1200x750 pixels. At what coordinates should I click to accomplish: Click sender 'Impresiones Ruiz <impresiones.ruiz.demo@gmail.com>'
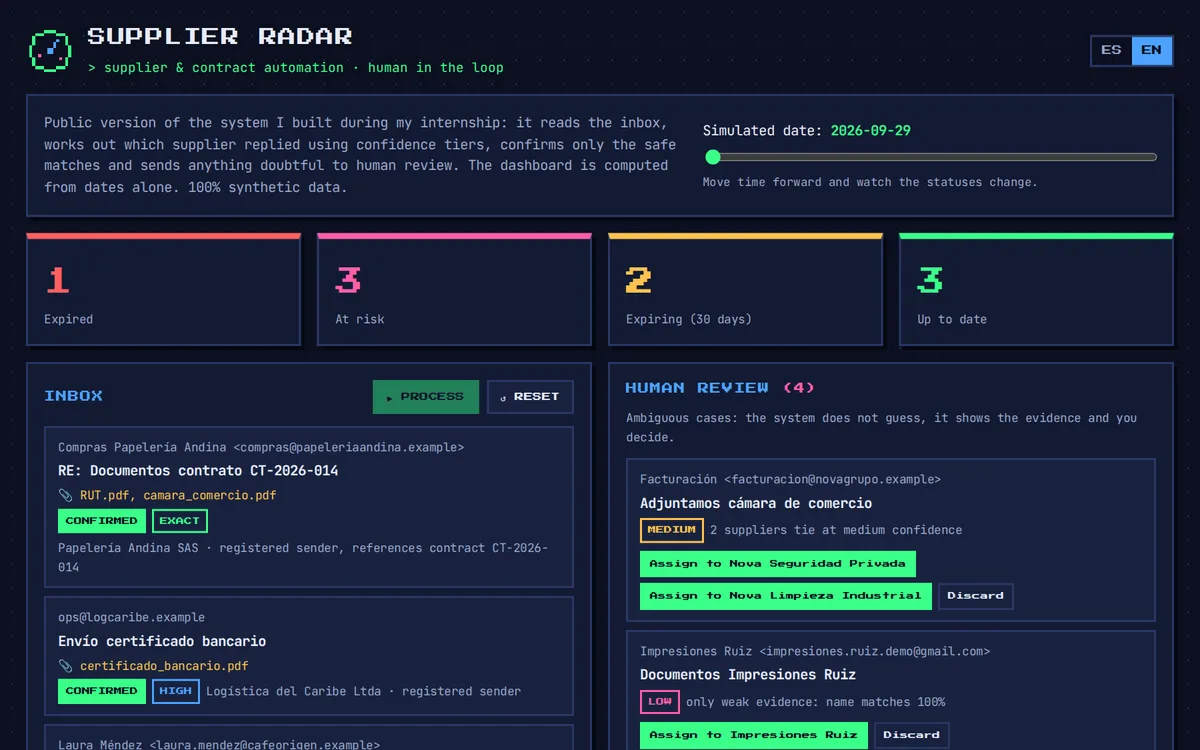click(815, 652)
